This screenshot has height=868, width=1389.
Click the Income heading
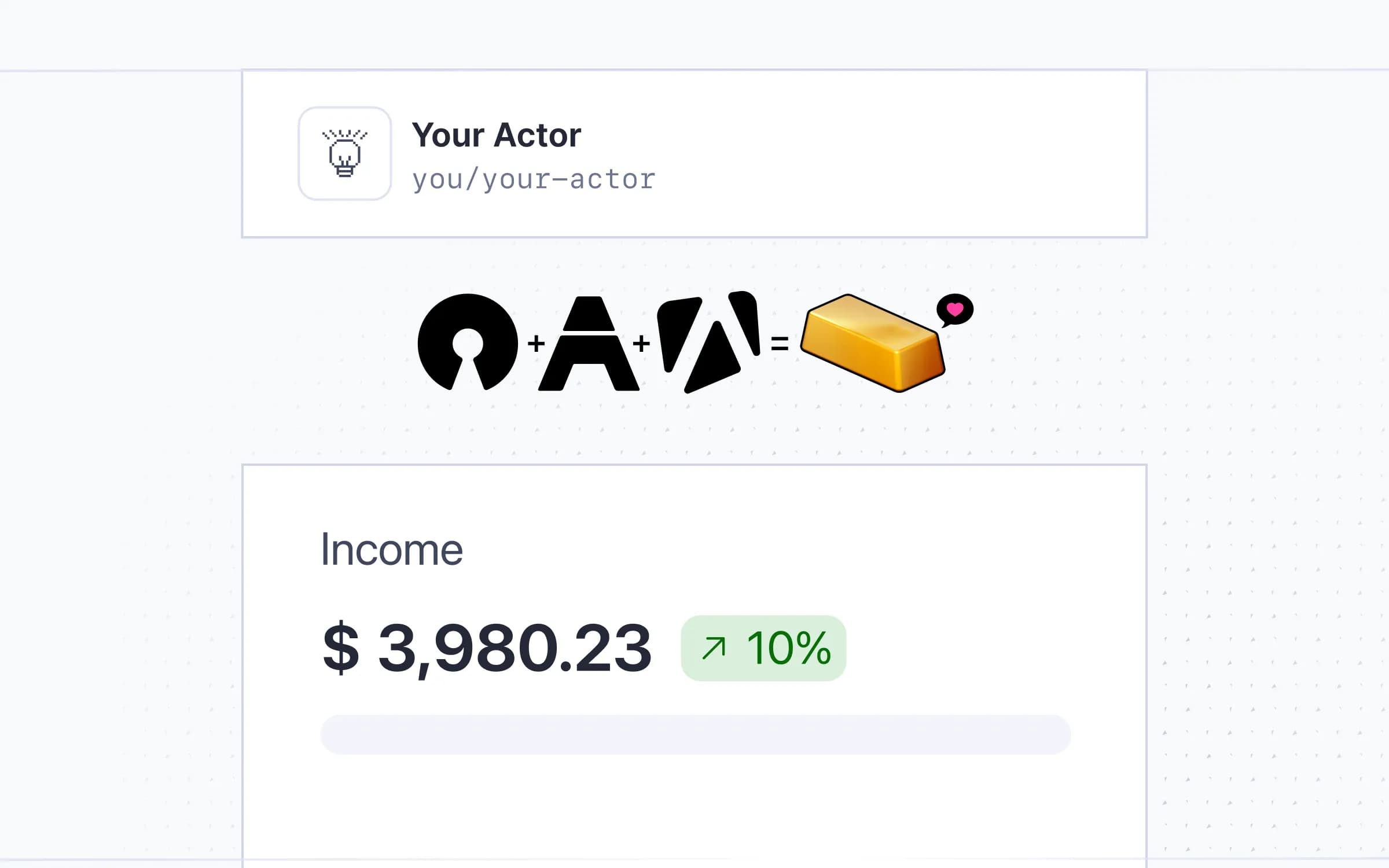point(392,549)
